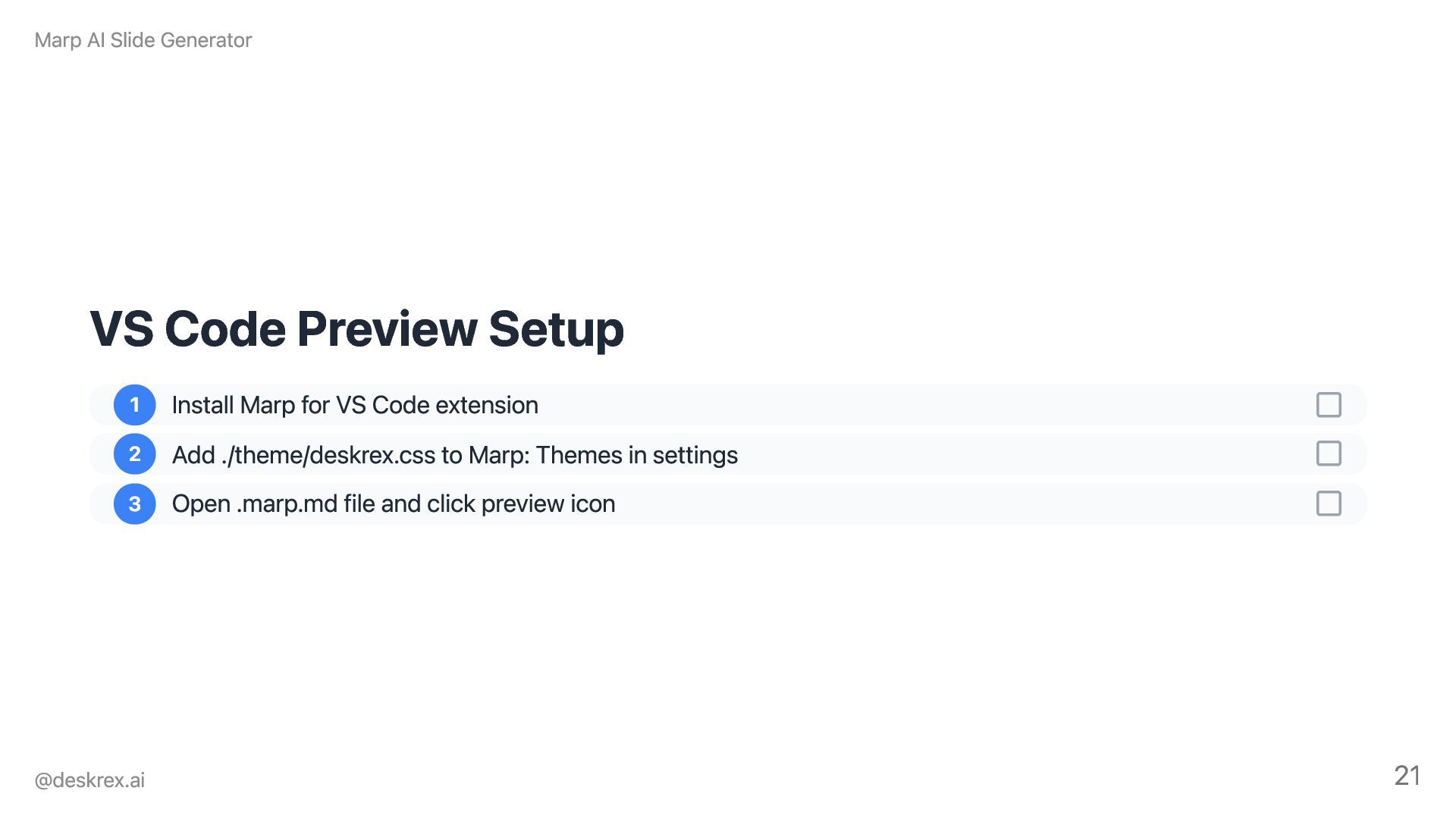Click the ./theme/deskrex.css path in step 2
The image size is (1456, 819).
pos(328,455)
